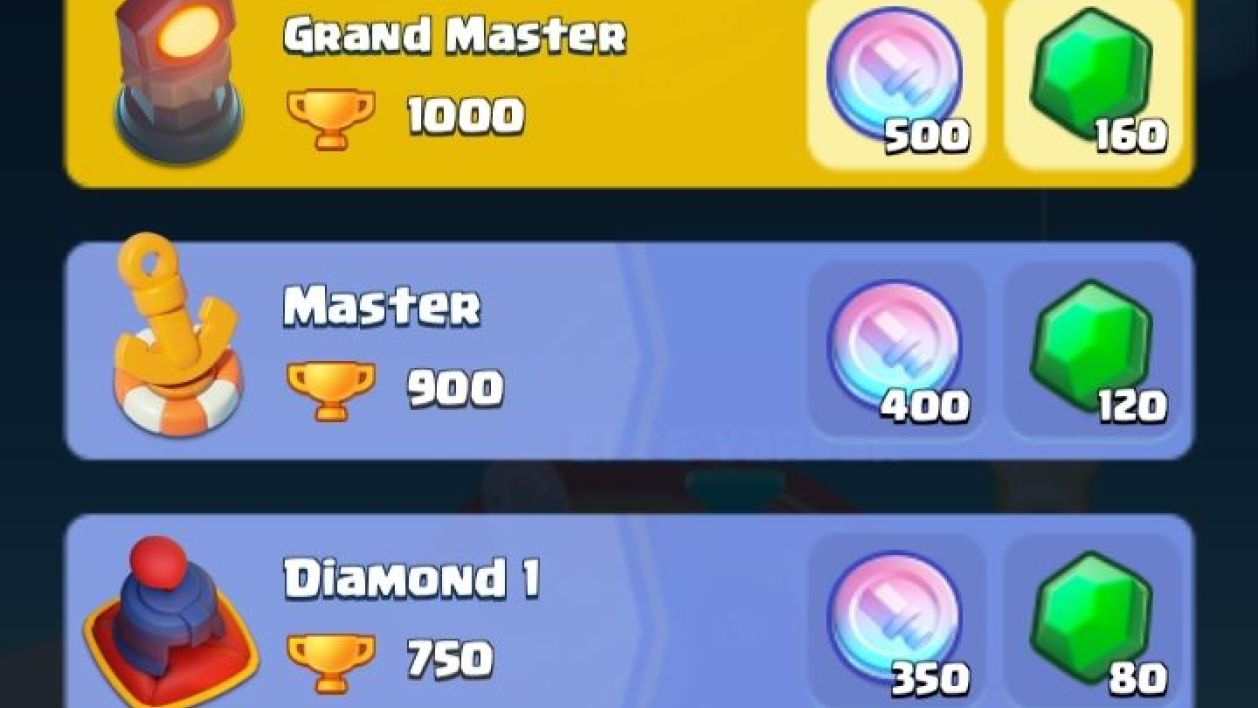Viewport: 1258px width, 708px height.
Task: Tap the Master league anchor icon
Action: coord(178,332)
